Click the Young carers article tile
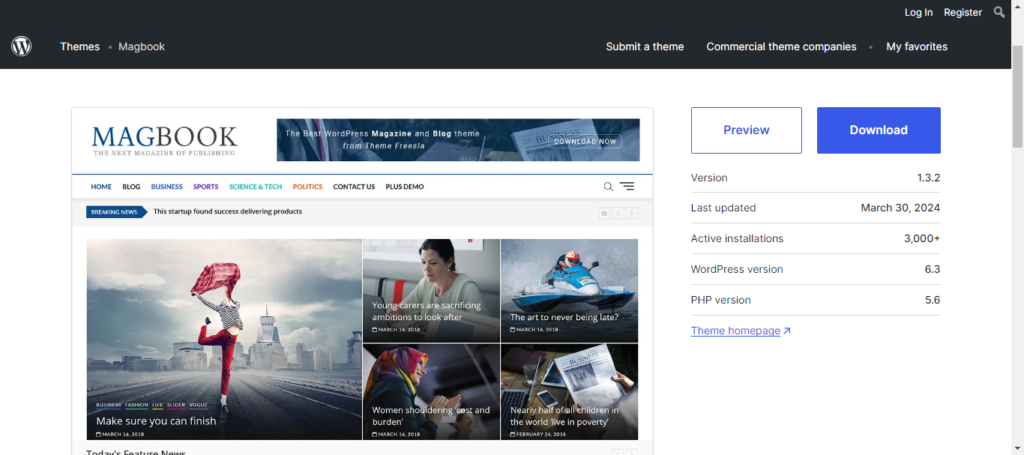The image size is (1024, 455). tap(432, 290)
